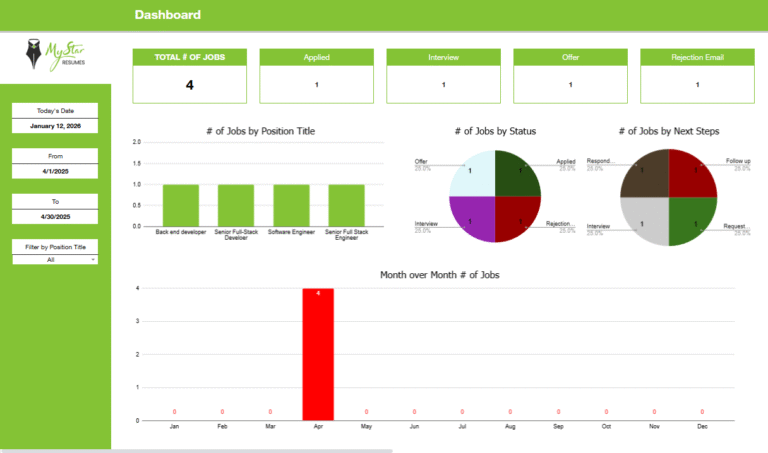Image resolution: width=768 pixels, height=453 pixels.
Task: Click the light blue Offer pie slice
Action: [473, 173]
